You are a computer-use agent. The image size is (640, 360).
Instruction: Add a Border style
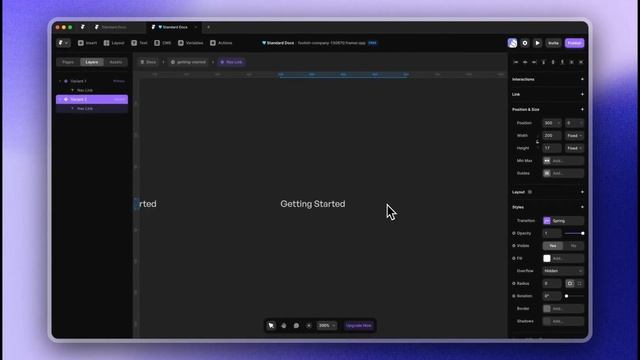point(563,309)
